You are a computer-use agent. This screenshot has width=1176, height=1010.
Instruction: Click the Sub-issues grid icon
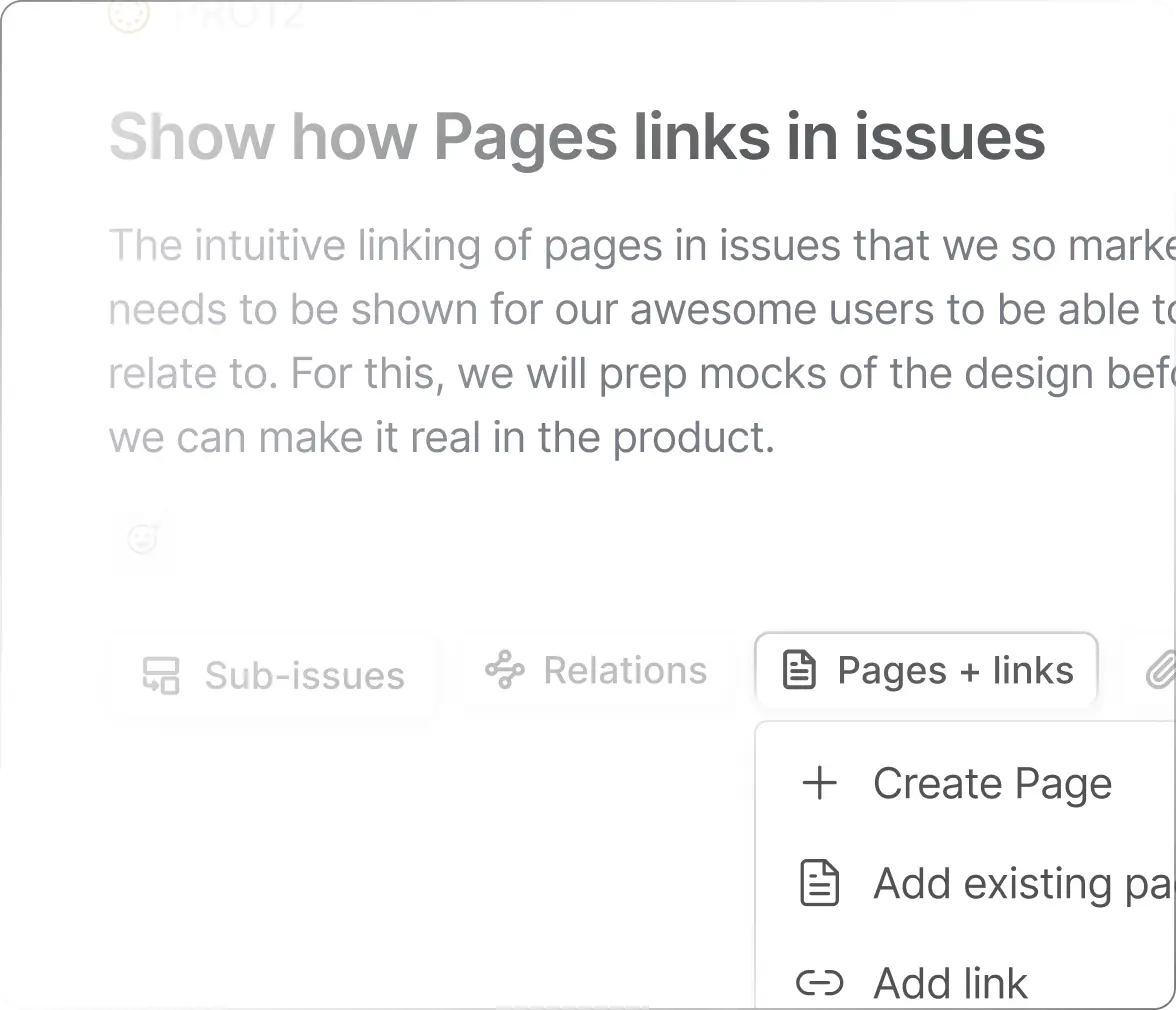tap(163, 675)
